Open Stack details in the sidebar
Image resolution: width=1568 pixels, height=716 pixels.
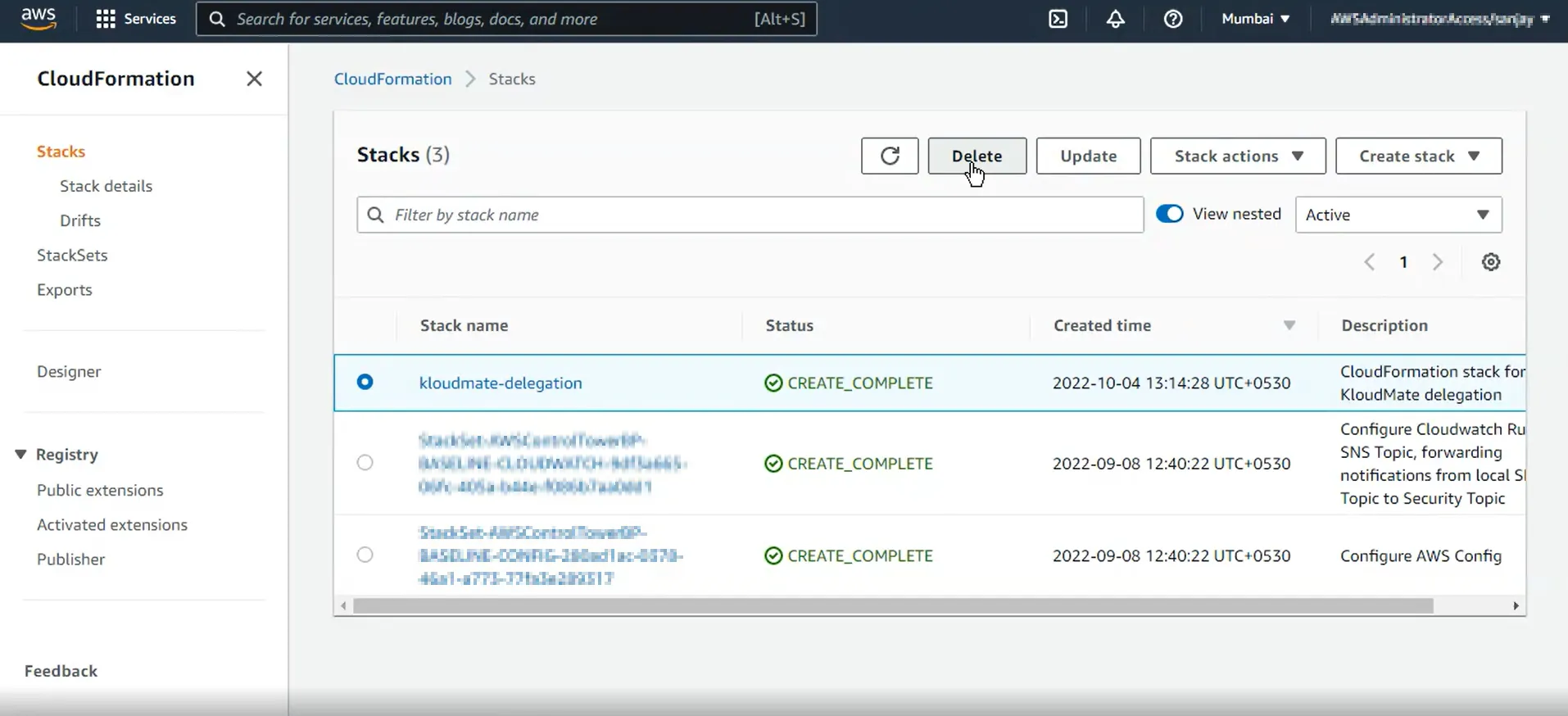coord(106,186)
